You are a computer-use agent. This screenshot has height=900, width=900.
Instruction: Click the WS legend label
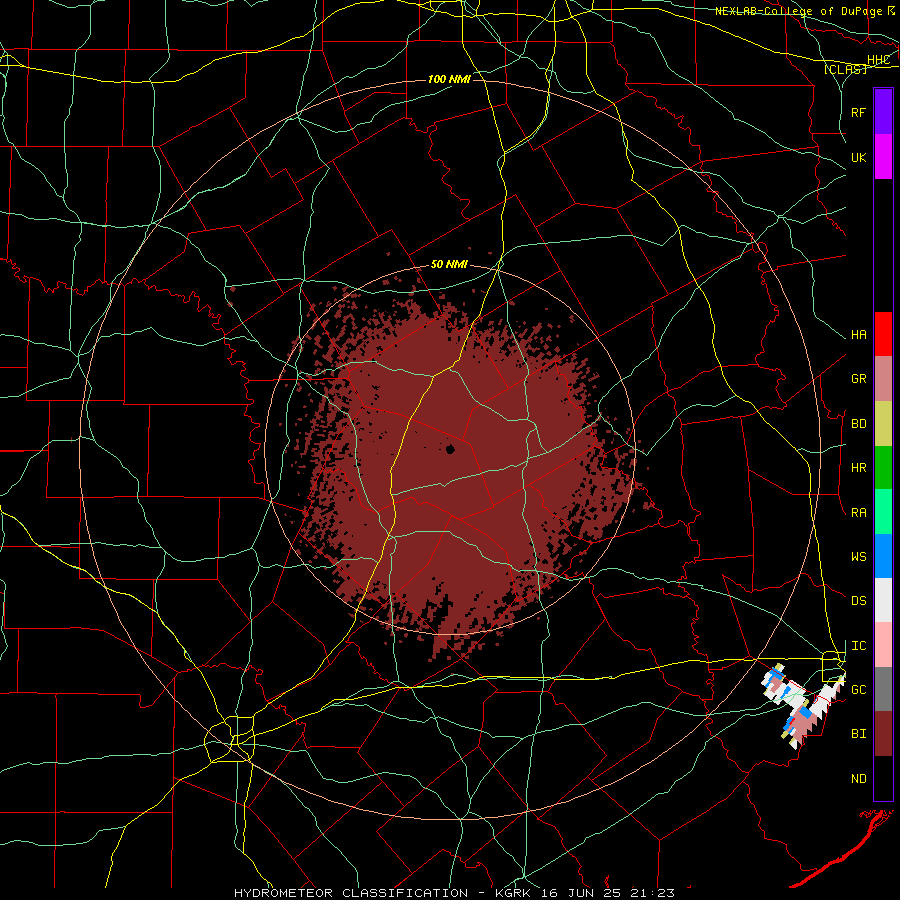(858, 557)
